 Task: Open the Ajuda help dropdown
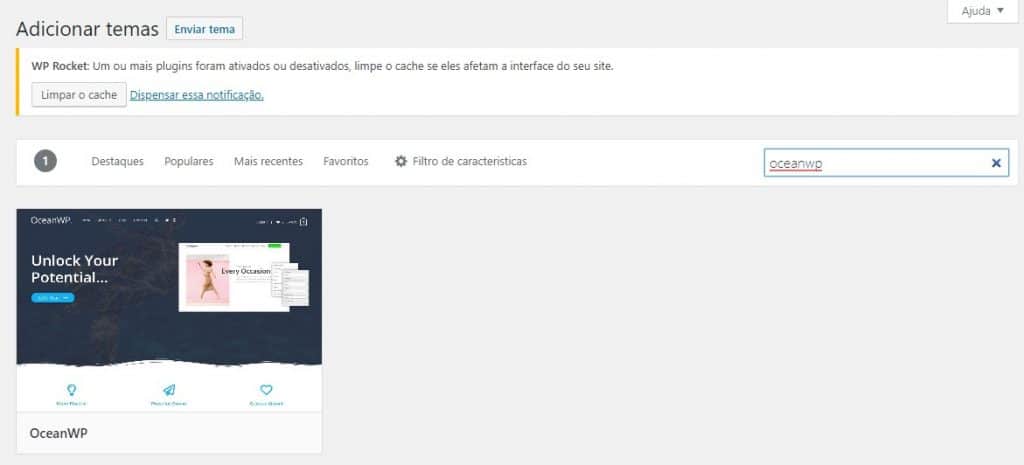pos(982,11)
